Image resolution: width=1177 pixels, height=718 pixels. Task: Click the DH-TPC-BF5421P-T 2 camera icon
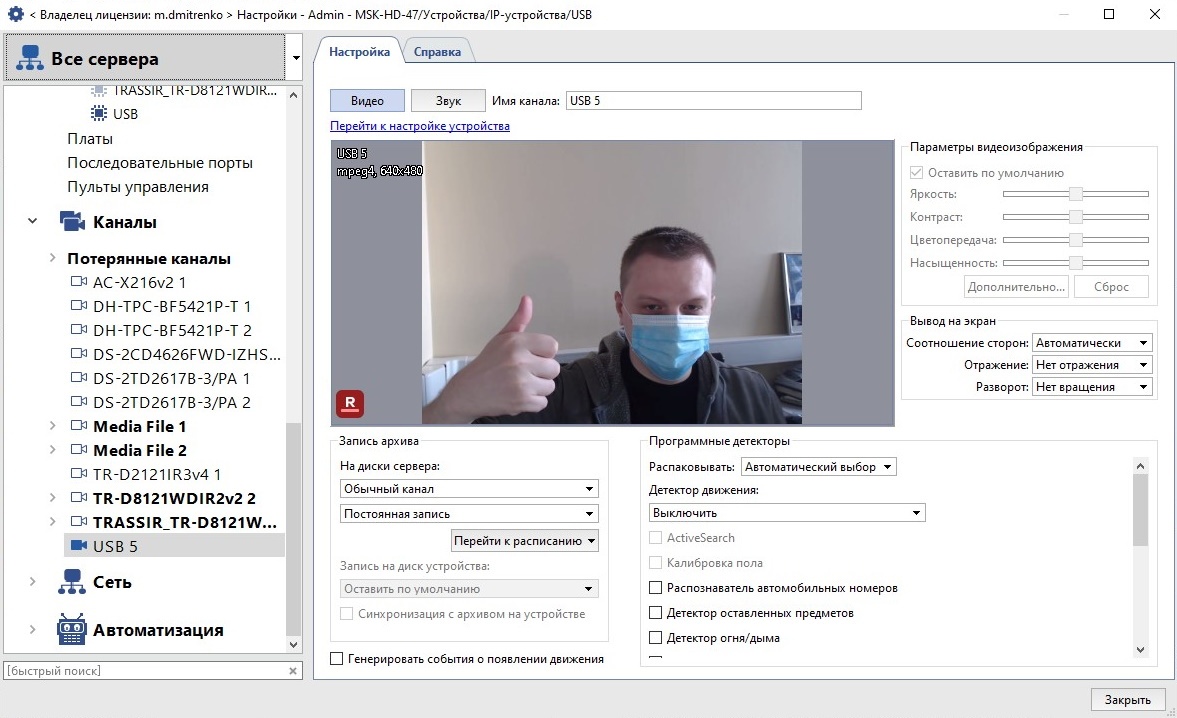[79, 329]
